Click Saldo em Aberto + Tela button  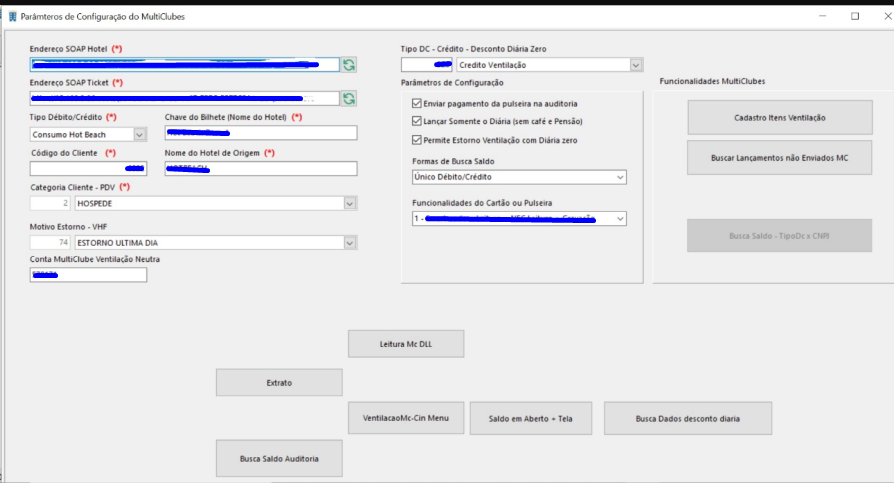click(531, 419)
